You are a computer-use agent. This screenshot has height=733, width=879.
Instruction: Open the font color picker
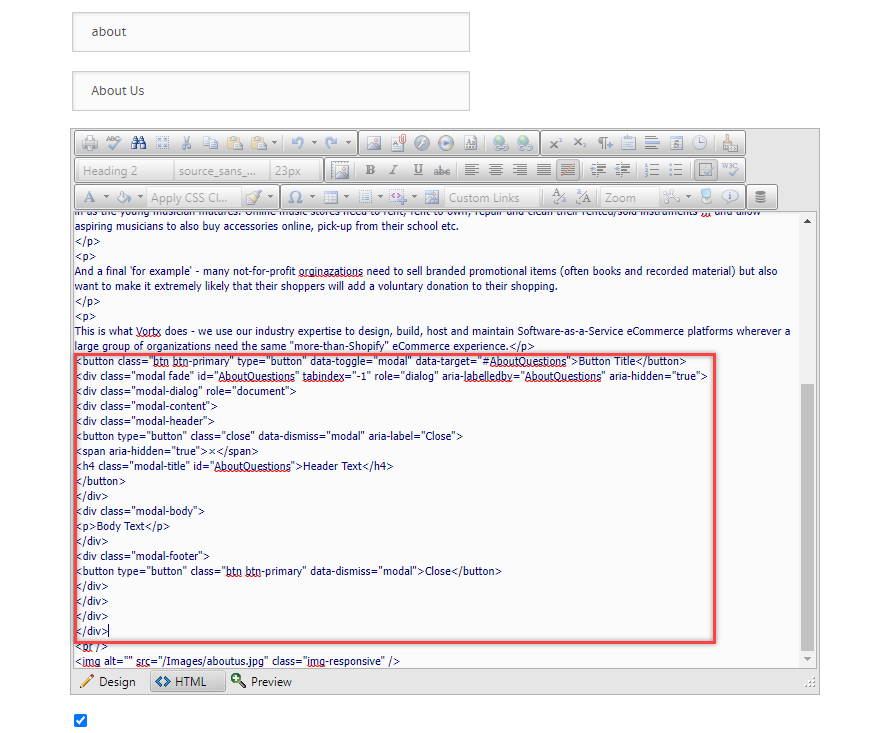[90, 196]
